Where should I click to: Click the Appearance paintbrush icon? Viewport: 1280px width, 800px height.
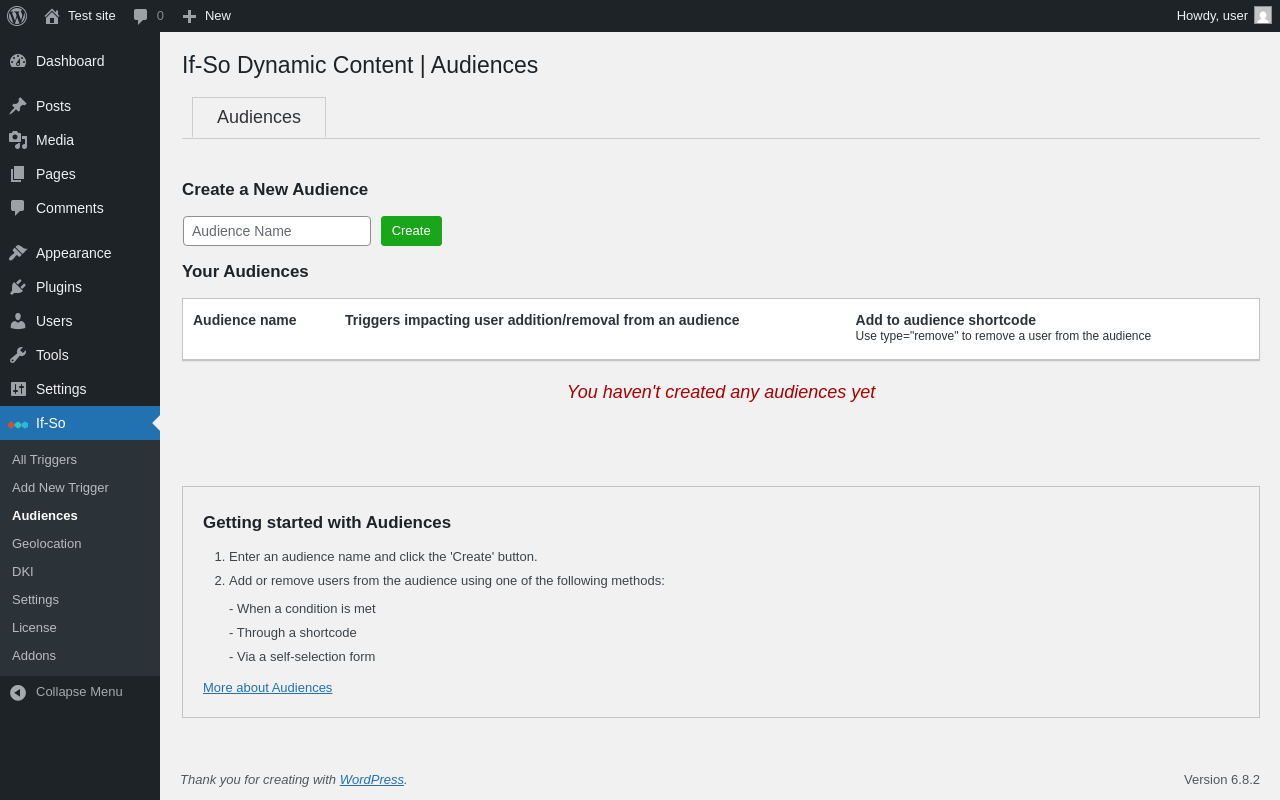tap(18, 253)
